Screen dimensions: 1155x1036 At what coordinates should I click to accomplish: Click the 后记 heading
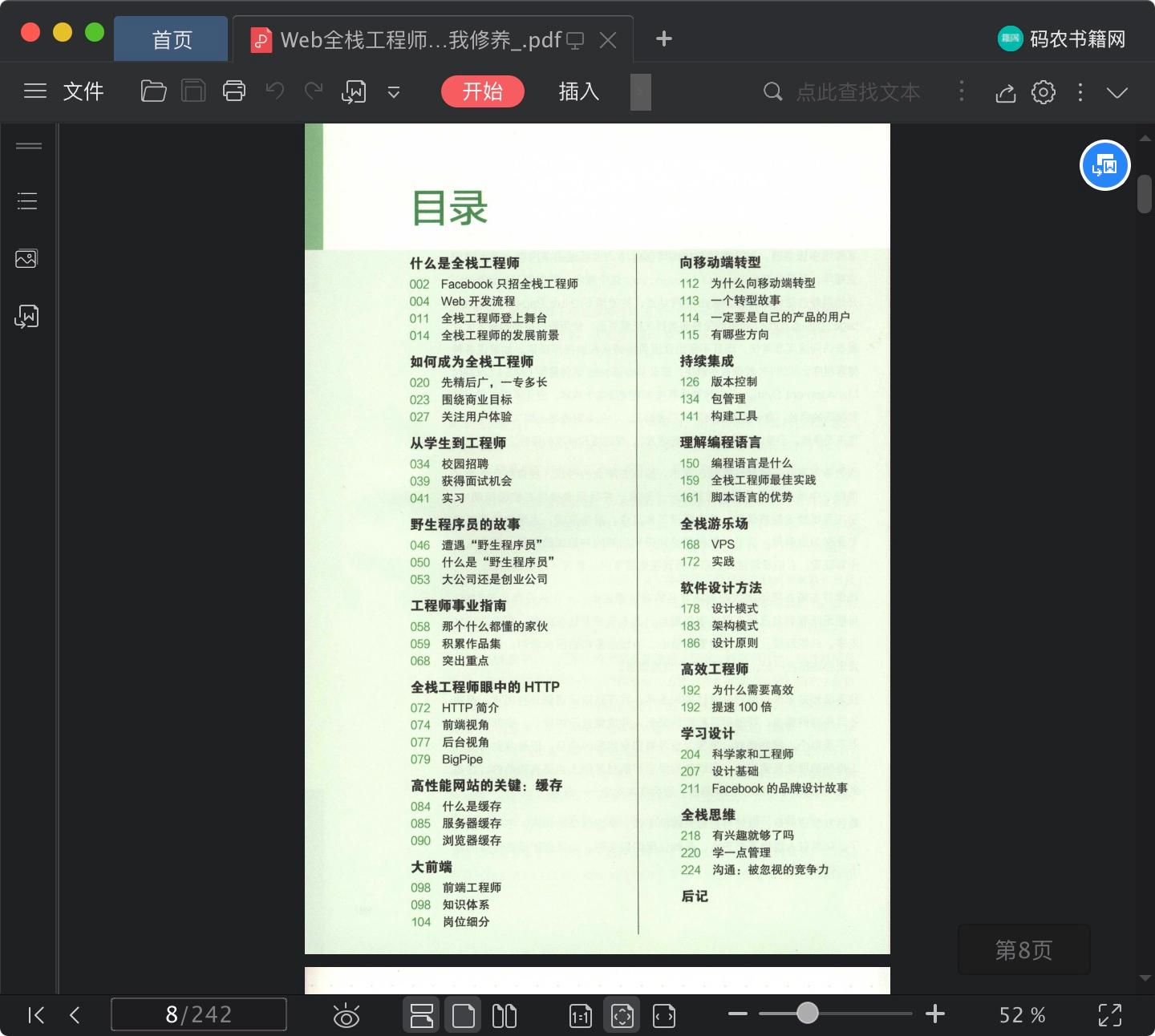click(695, 896)
